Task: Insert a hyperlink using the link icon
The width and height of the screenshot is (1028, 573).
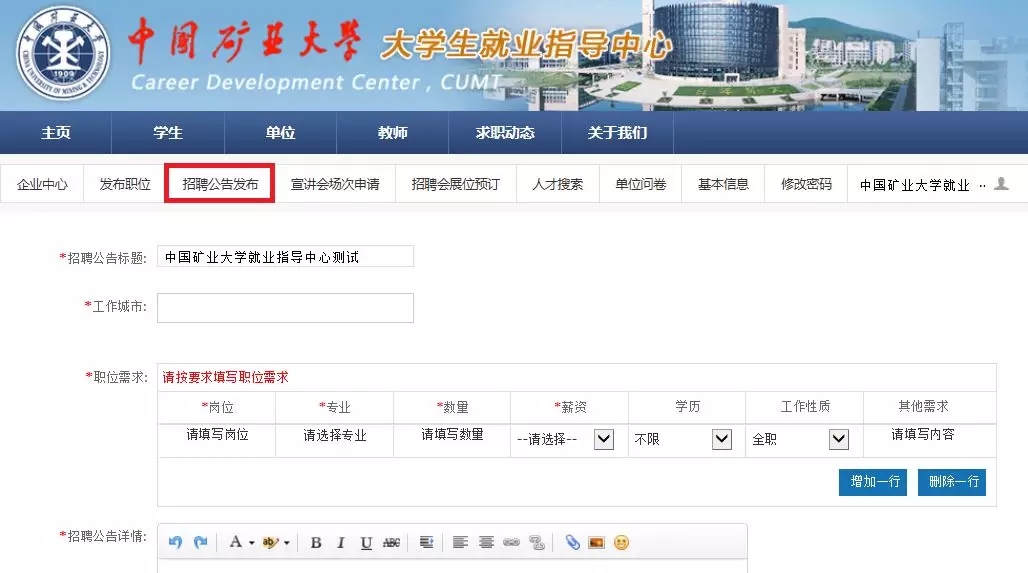Action: [x=511, y=542]
